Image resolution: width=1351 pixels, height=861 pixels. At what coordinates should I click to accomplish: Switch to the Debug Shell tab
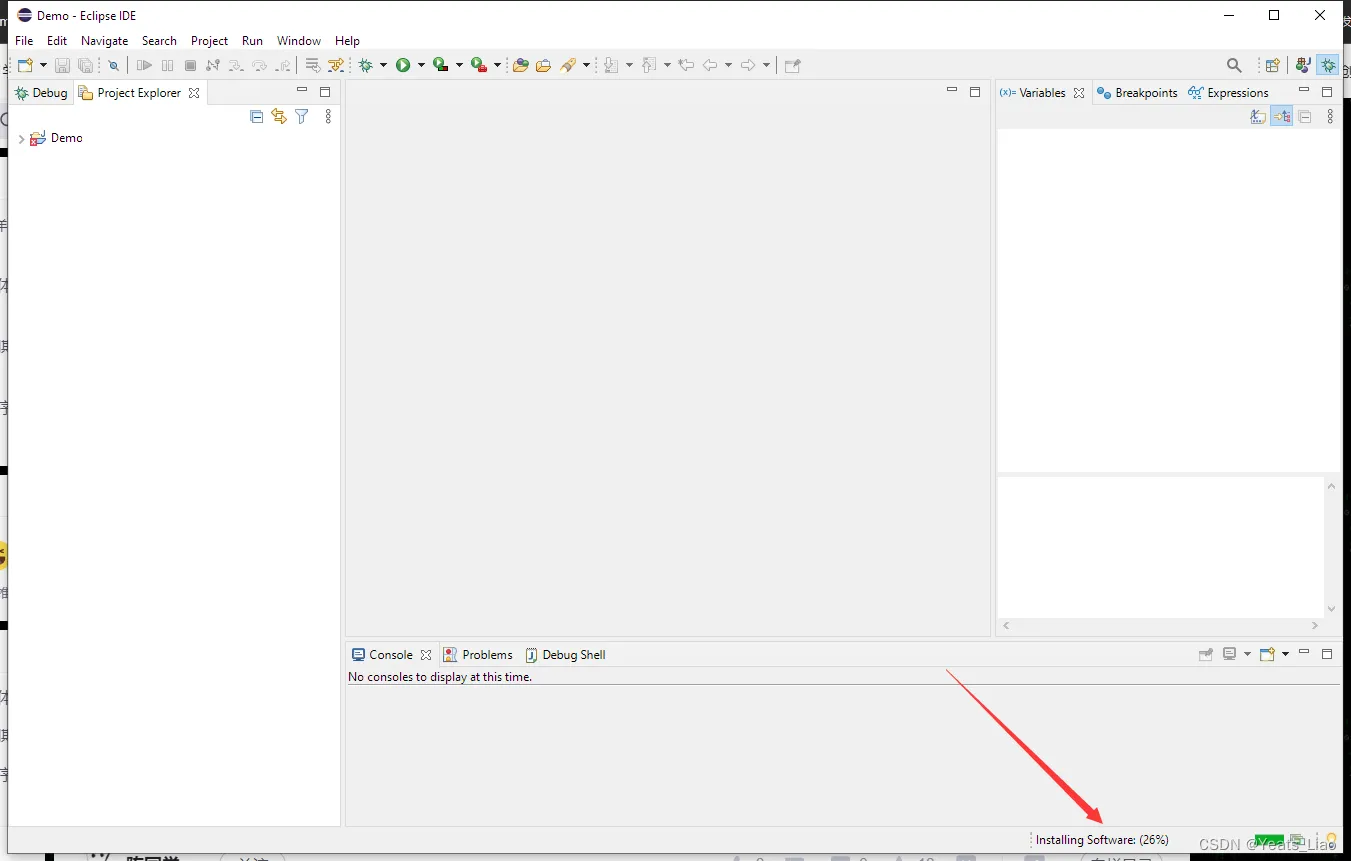[574, 654]
